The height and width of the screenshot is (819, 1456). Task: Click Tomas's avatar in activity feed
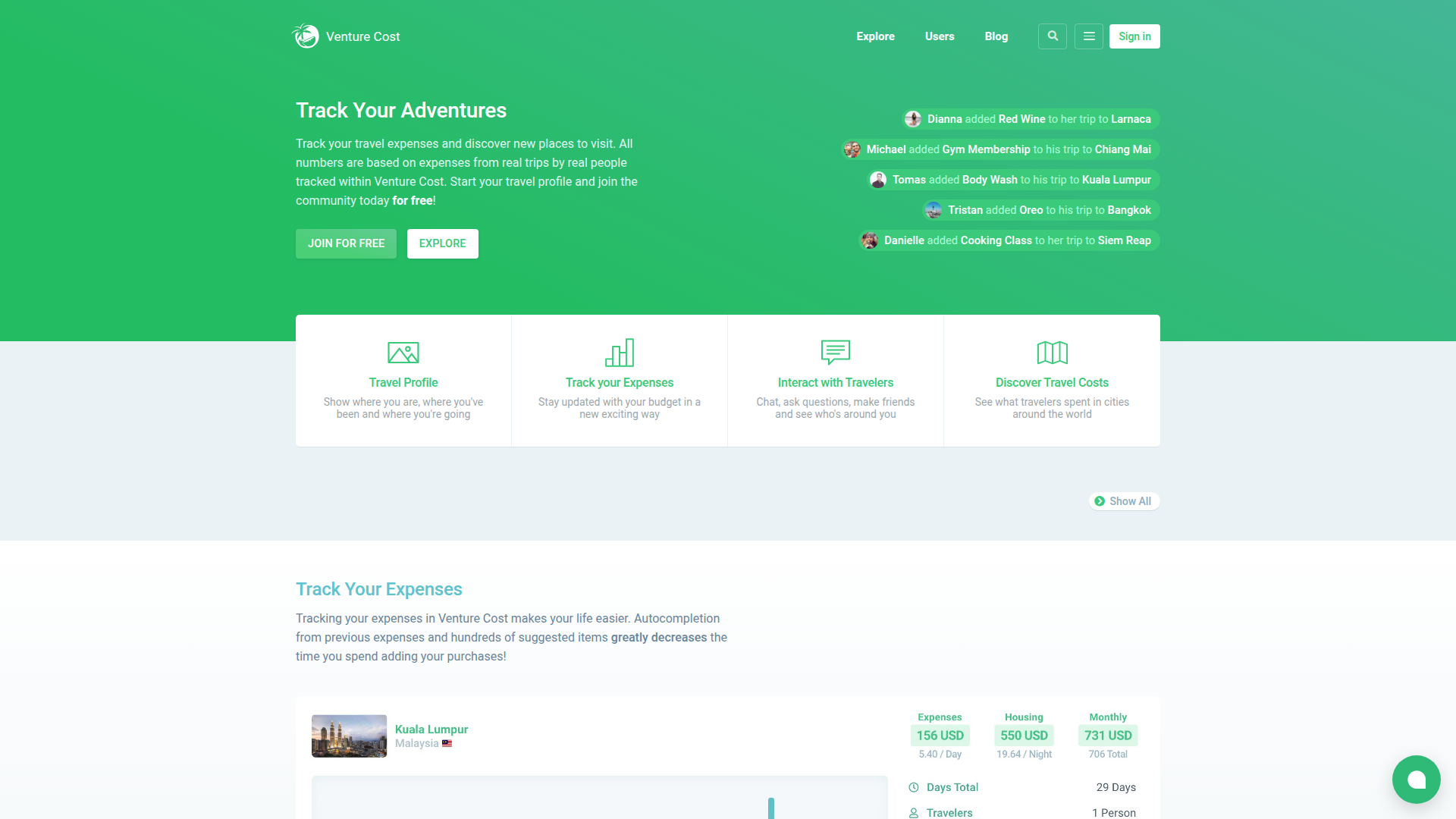point(878,180)
